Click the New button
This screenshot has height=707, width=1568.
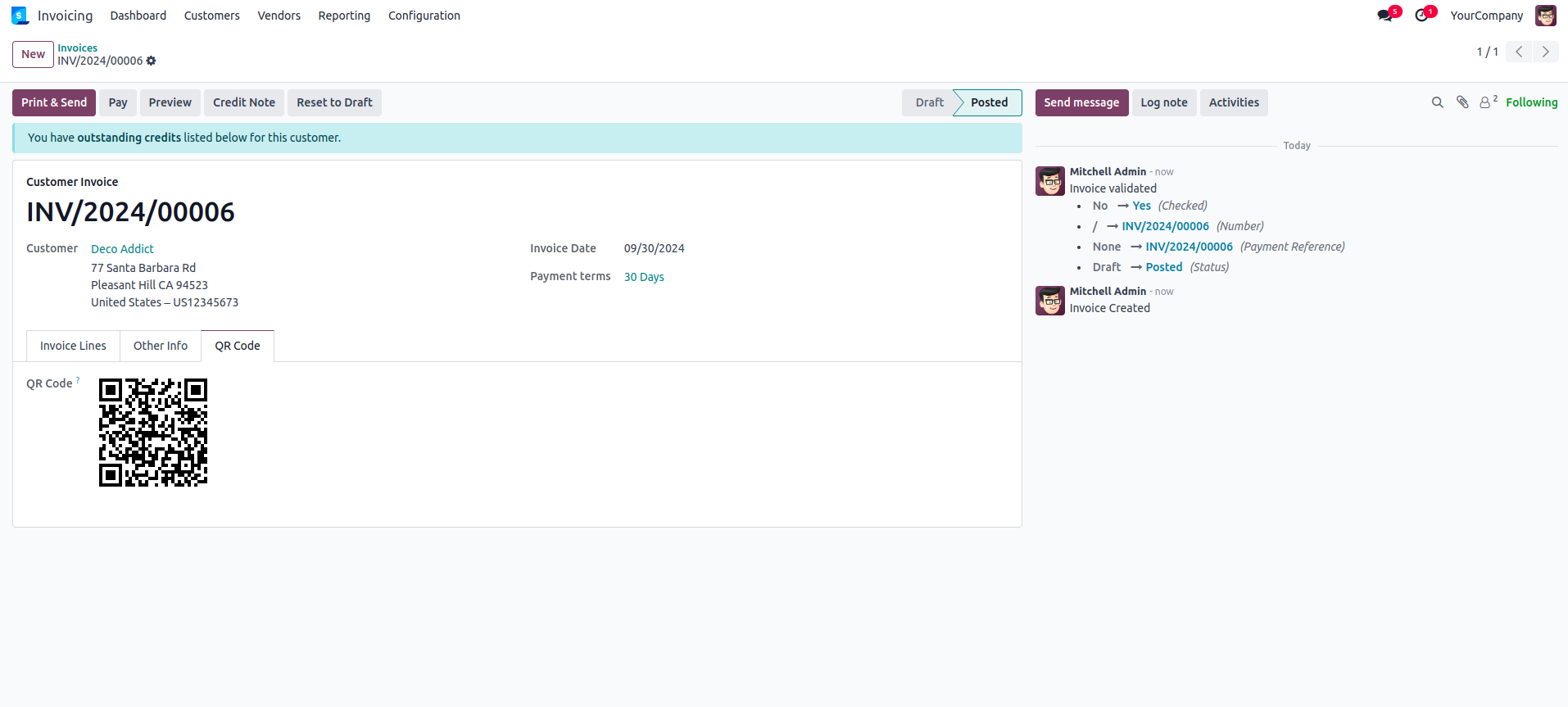point(33,54)
